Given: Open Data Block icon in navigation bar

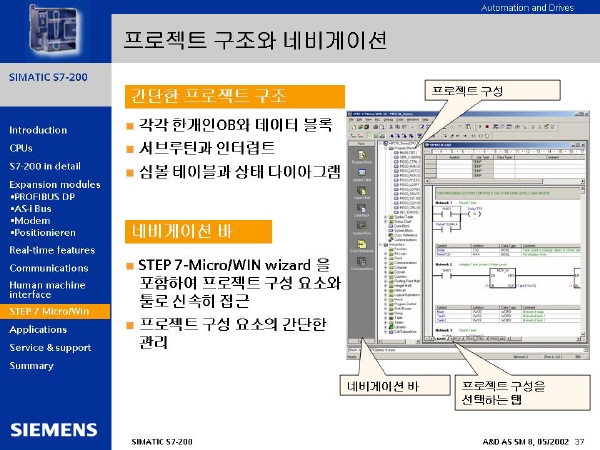Looking at the screenshot, I should [x=362, y=209].
